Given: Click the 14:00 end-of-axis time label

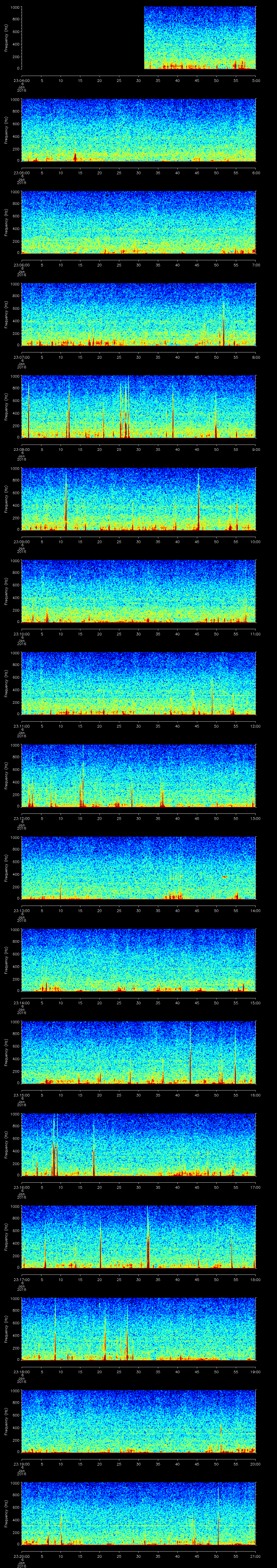Looking at the screenshot, I should tap(256, 910).
